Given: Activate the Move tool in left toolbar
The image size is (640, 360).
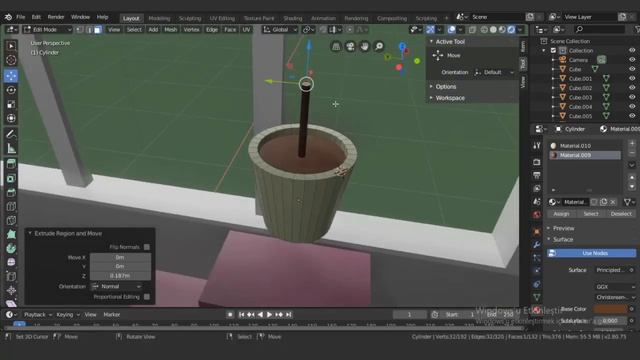Looking at the screenshot, I should click(x=11, y=76).
